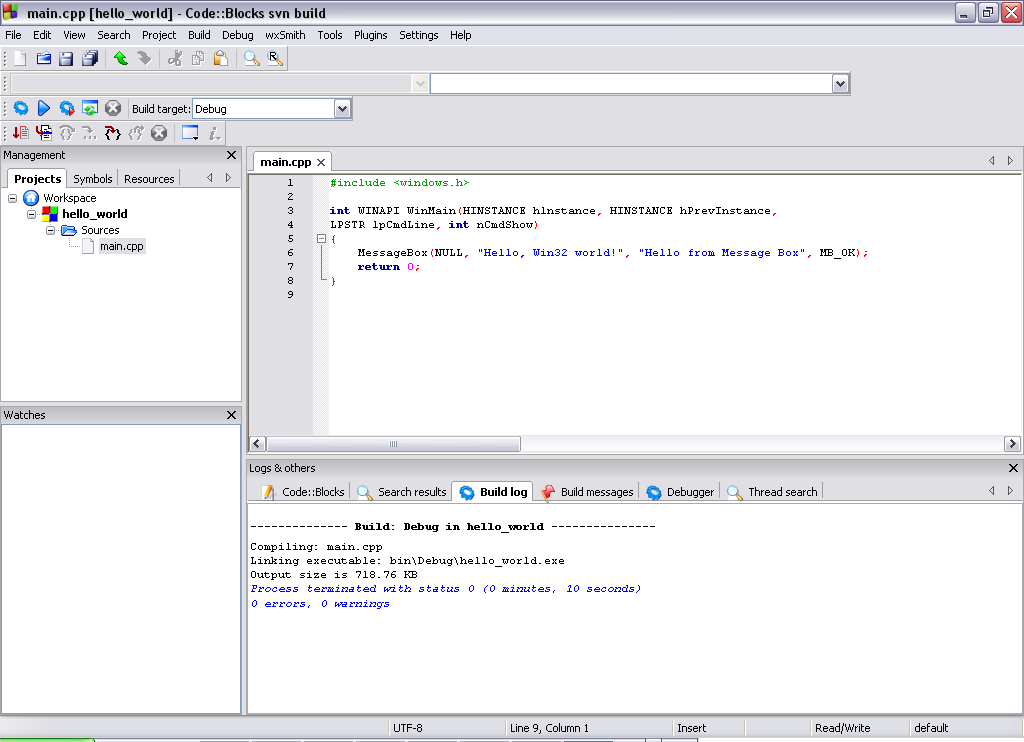Viewport: 1024px width, 742px height.
Task: Click the editor horizontal scrollbar thumb
Action: (393, 444)
